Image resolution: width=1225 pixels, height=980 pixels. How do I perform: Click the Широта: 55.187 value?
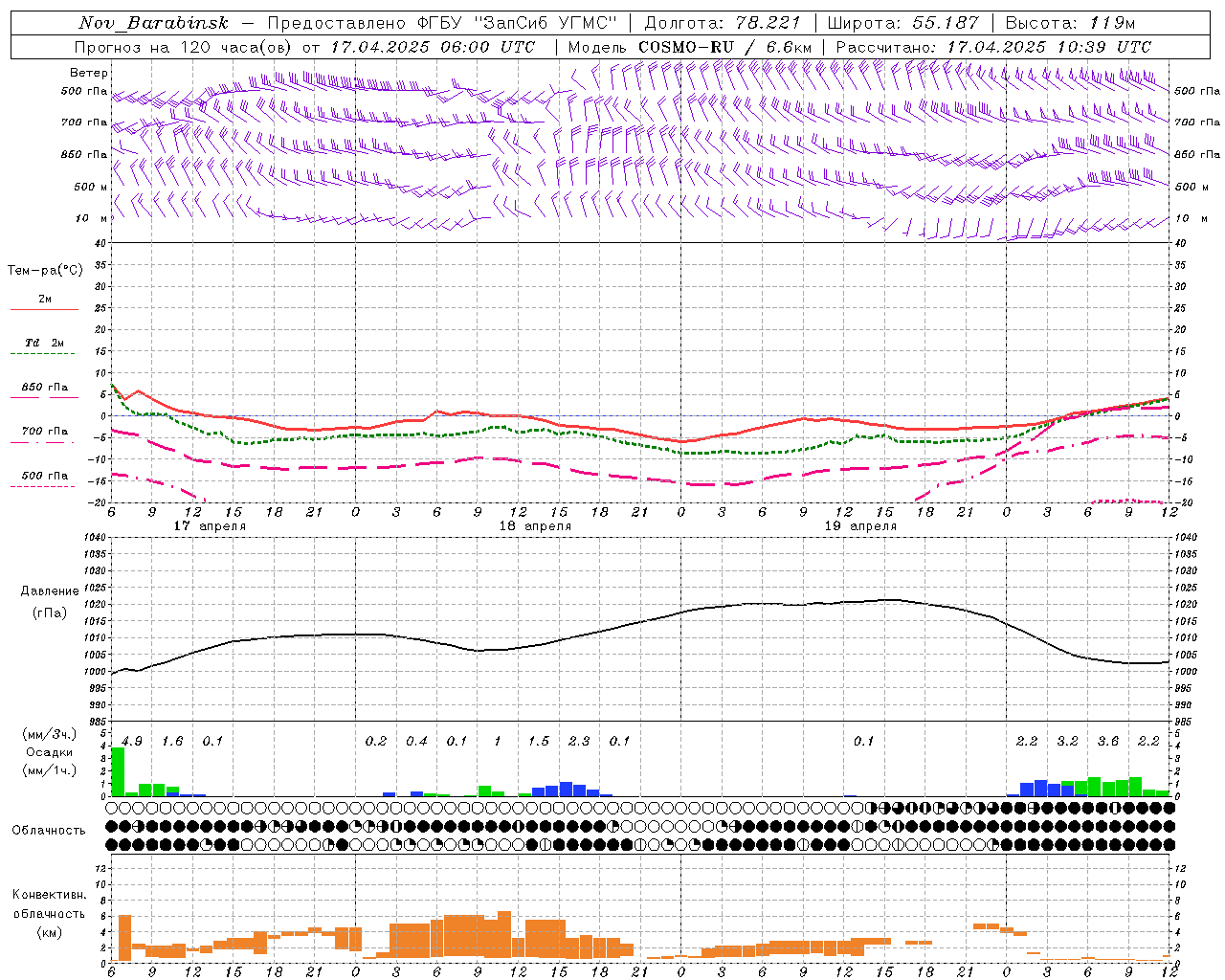(902, 23)
